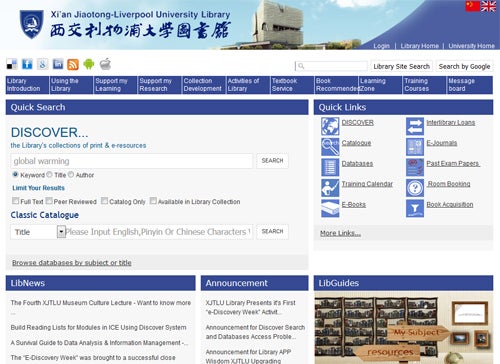Click the Interlibrary Loans arrows icon

pyautogui.click(x=415, y=126)
